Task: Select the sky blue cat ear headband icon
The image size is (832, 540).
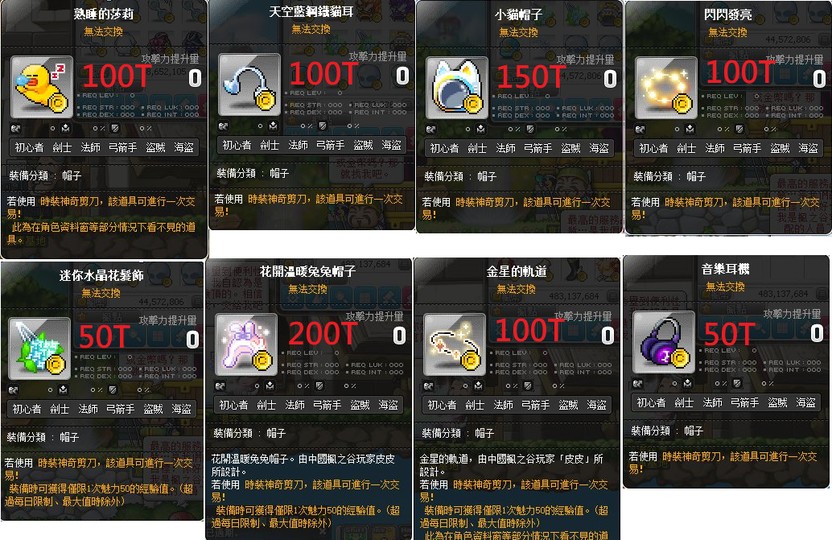Action: (249, 85)
